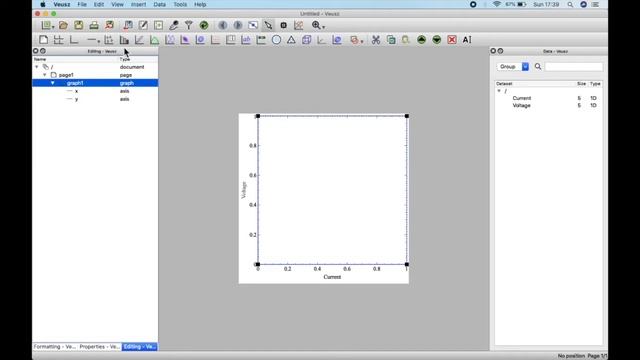Add a key legend widget
This screenshot has height=360, width=640.
pos(231,40)
